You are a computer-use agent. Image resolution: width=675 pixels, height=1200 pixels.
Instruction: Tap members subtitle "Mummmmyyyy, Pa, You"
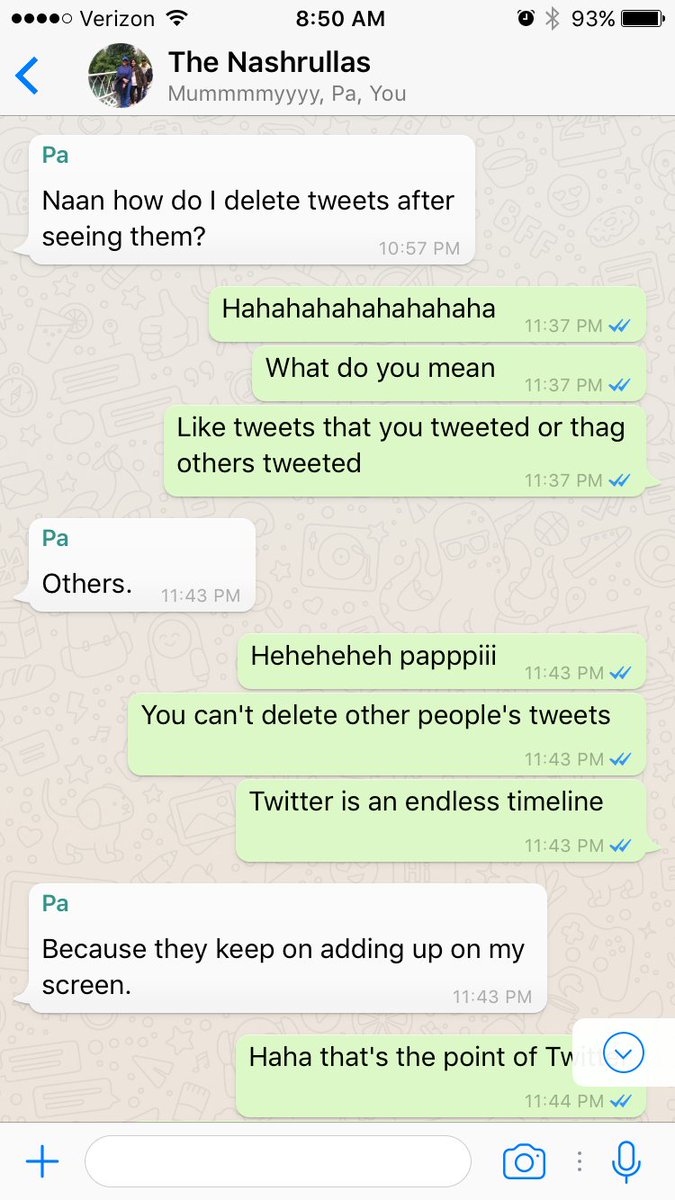287,94
